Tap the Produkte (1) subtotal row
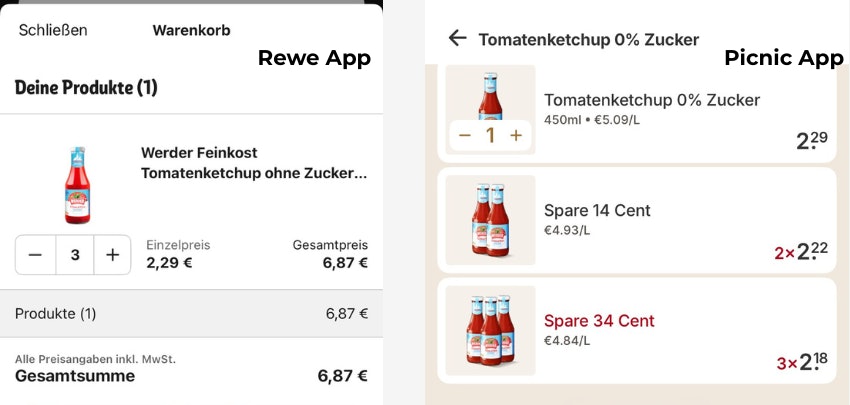Screen dimensions: 850x405 191,313
